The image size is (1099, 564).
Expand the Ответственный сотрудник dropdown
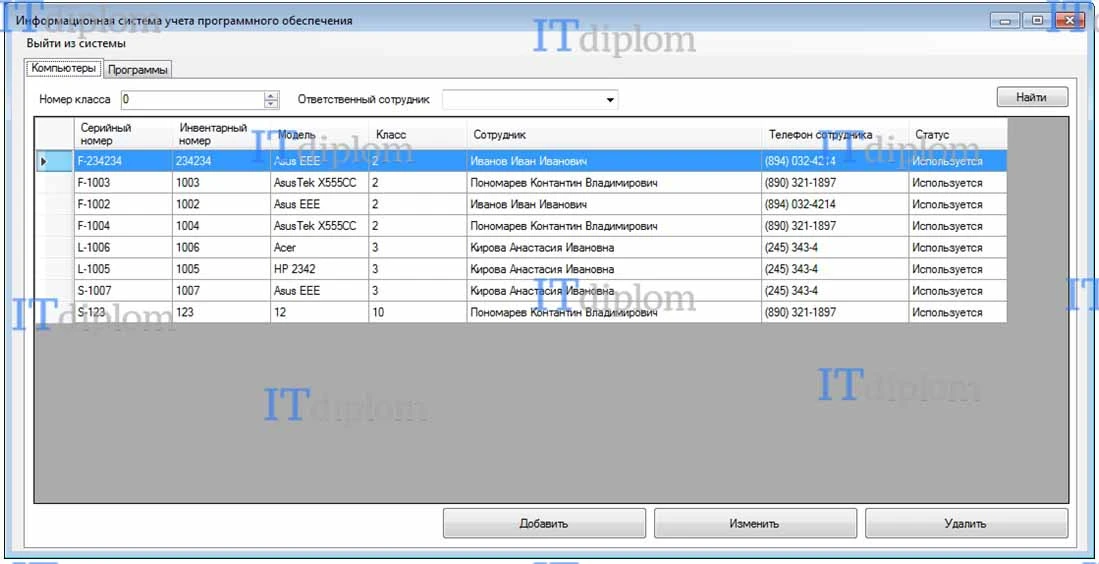609,99
